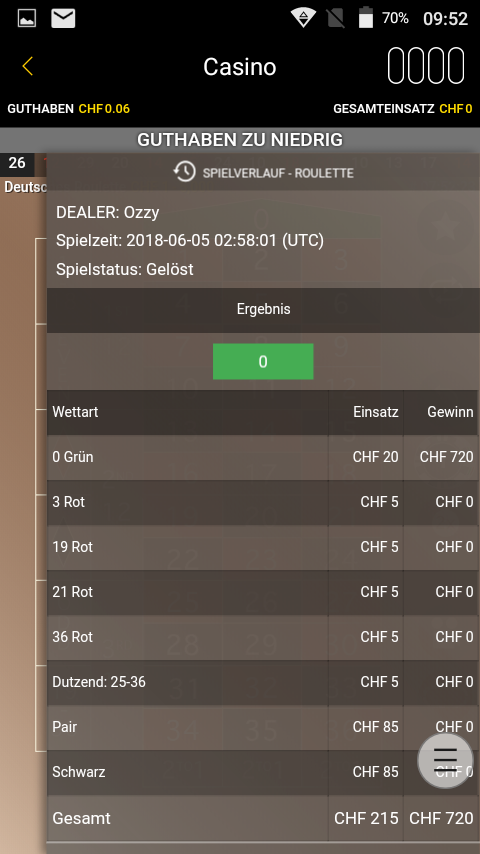
Task: Tap the mail notification icon
Action: [63, 19]
